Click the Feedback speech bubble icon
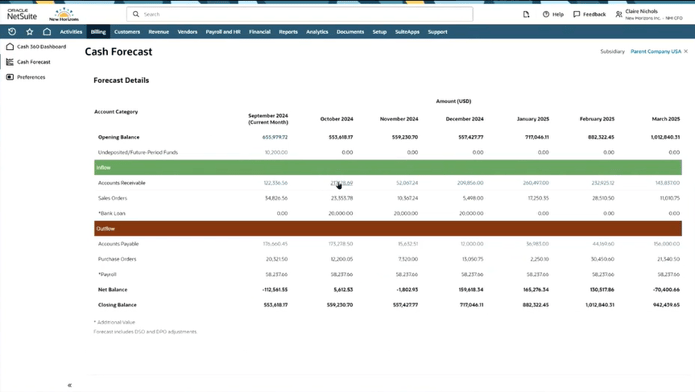Screen dimensions: 695x392 point(576,14)
